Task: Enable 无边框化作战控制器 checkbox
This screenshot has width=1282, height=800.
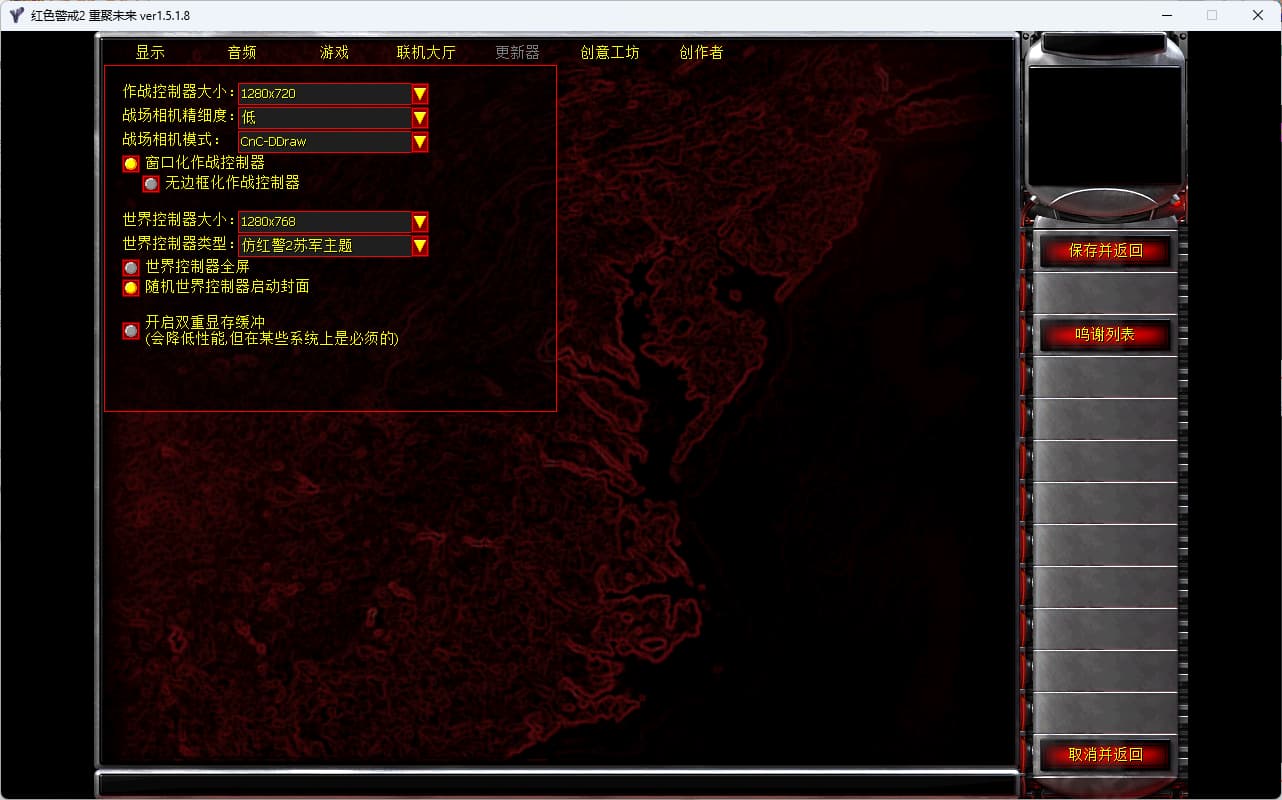Action: click(151, 184)
